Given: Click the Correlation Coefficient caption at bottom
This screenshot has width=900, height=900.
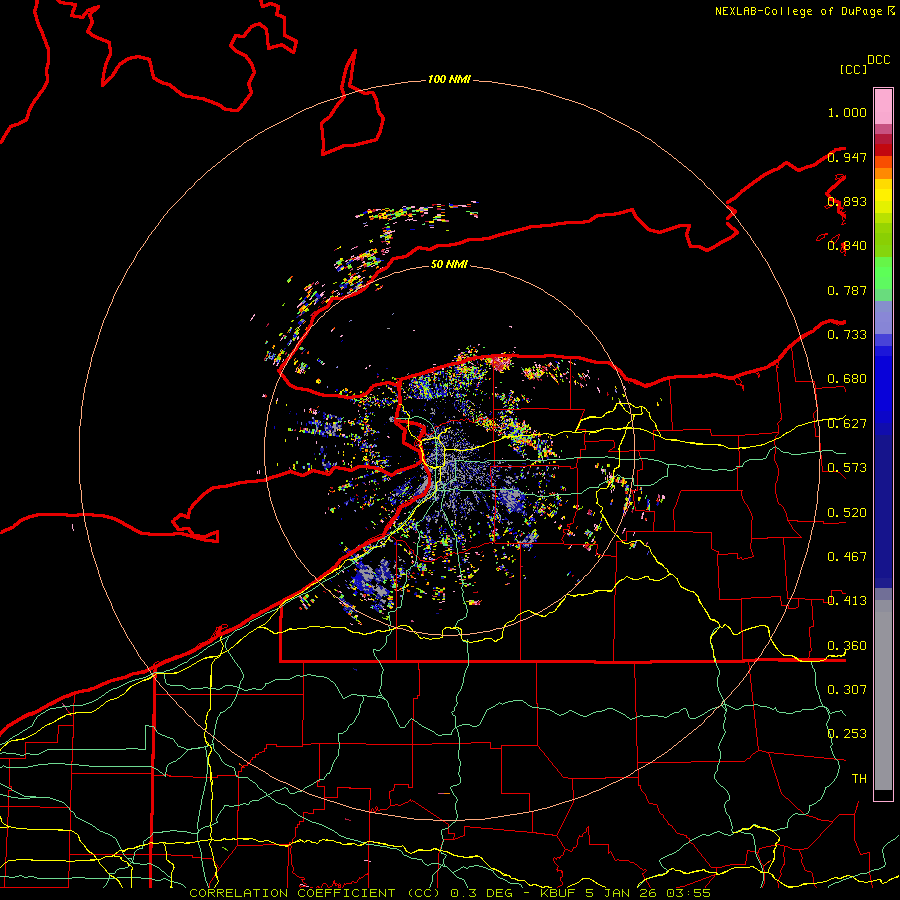Looking at the screenshot, I should [315, 893].
